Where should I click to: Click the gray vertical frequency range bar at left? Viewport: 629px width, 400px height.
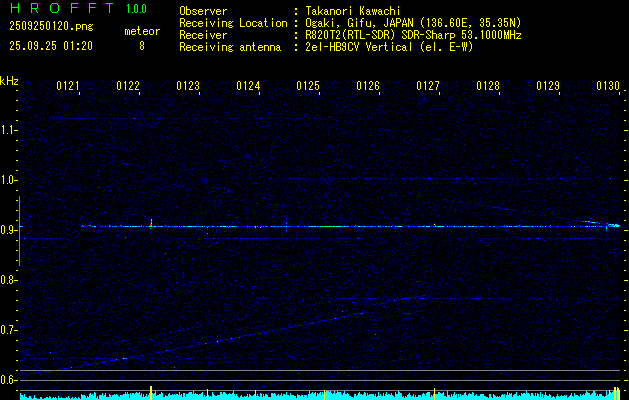pos(19,231)
